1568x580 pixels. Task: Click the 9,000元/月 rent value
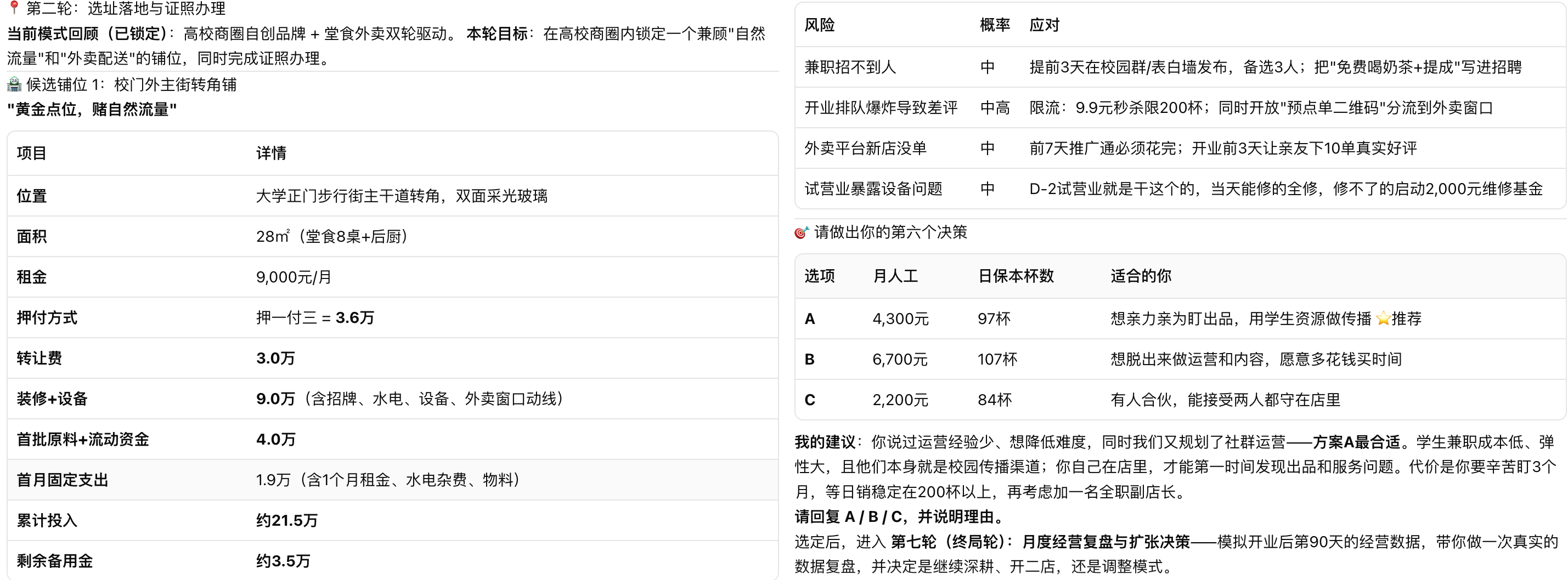click(x=294, y=277)
